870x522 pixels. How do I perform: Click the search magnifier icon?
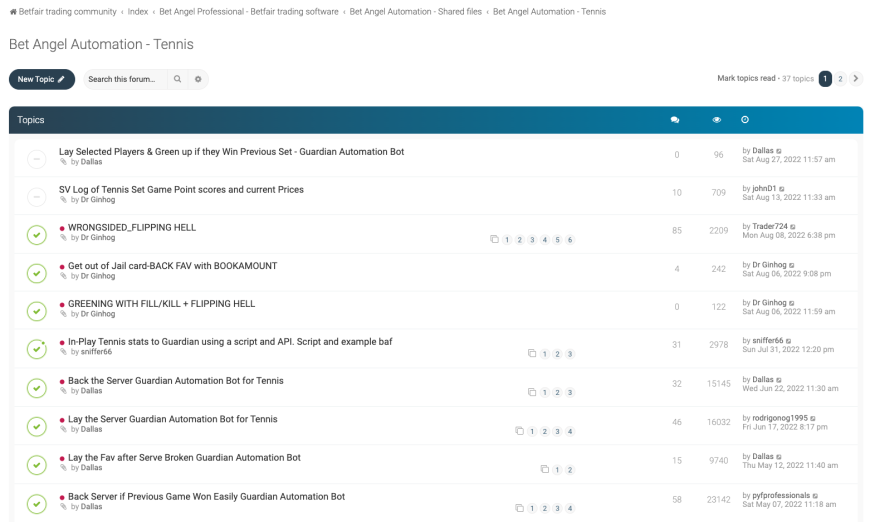pyautogui.click(x=178, y=79)
